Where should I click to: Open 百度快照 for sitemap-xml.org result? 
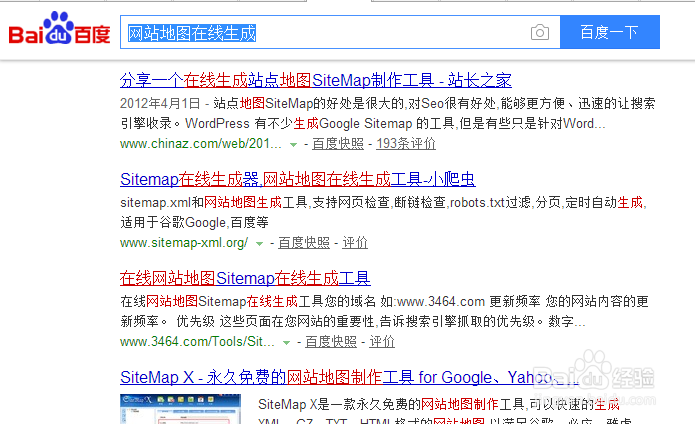click(304, 243)
